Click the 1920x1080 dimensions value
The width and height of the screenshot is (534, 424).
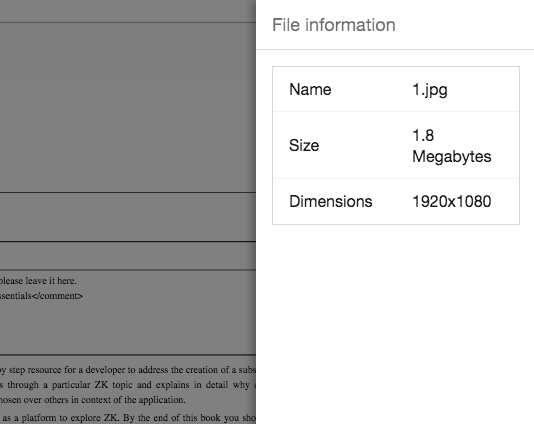click(x=452, y=201)
